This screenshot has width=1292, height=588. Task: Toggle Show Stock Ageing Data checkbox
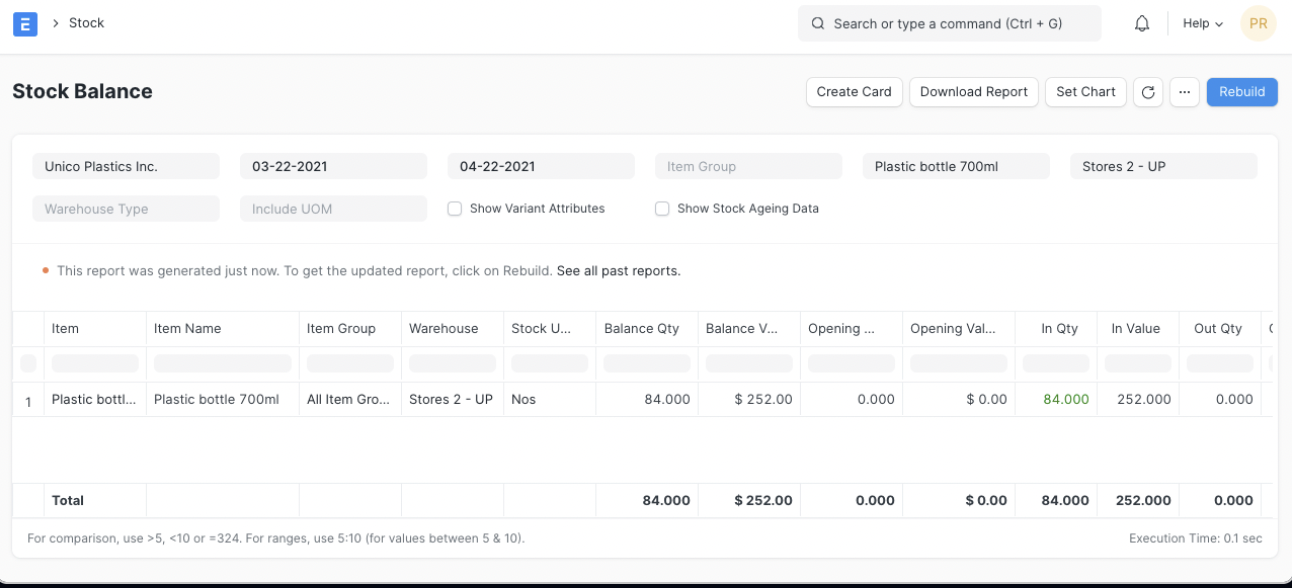[662, 209]
